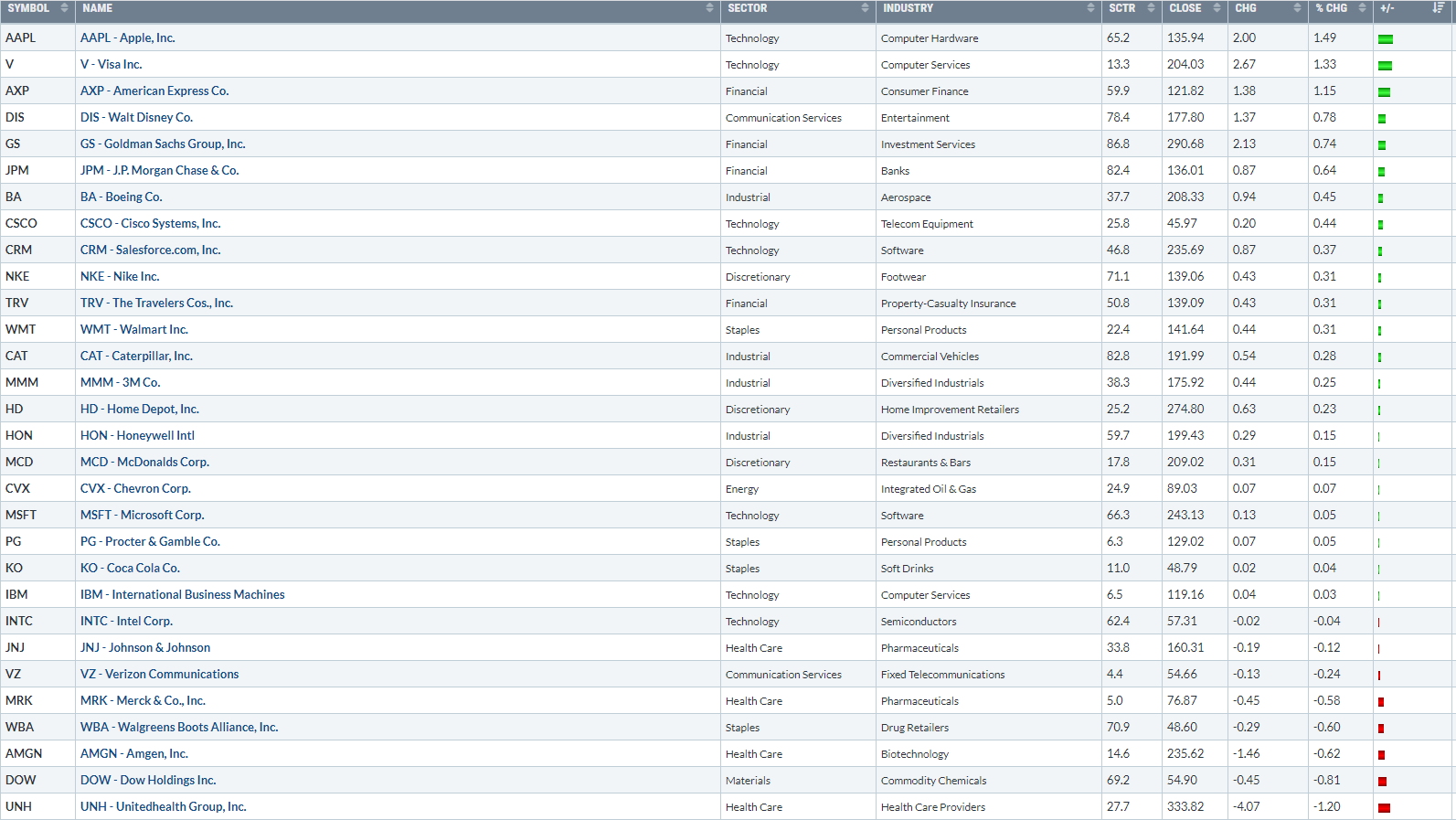Screen dimensions: 1456x820
Task: Click the NAME column header
Action: tap(398, 11)
